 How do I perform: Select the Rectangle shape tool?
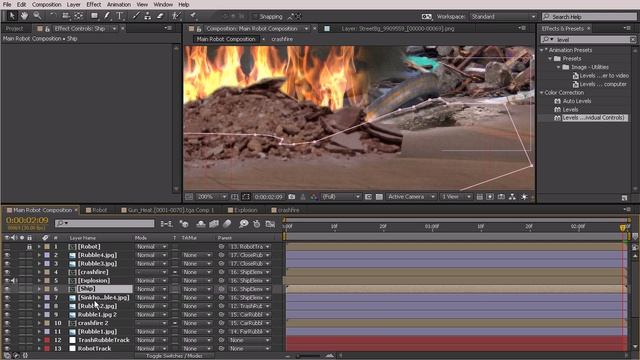tap(94, 16)
